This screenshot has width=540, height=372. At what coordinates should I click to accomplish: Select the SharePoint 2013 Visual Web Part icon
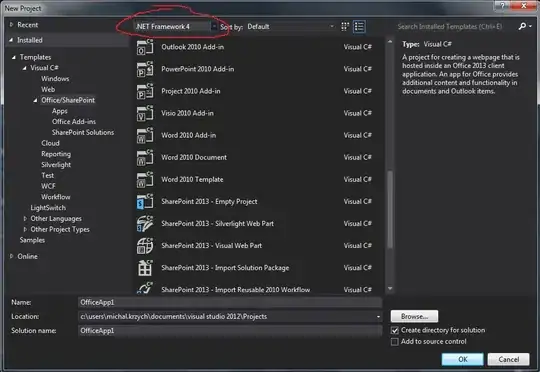pos(145,246)
